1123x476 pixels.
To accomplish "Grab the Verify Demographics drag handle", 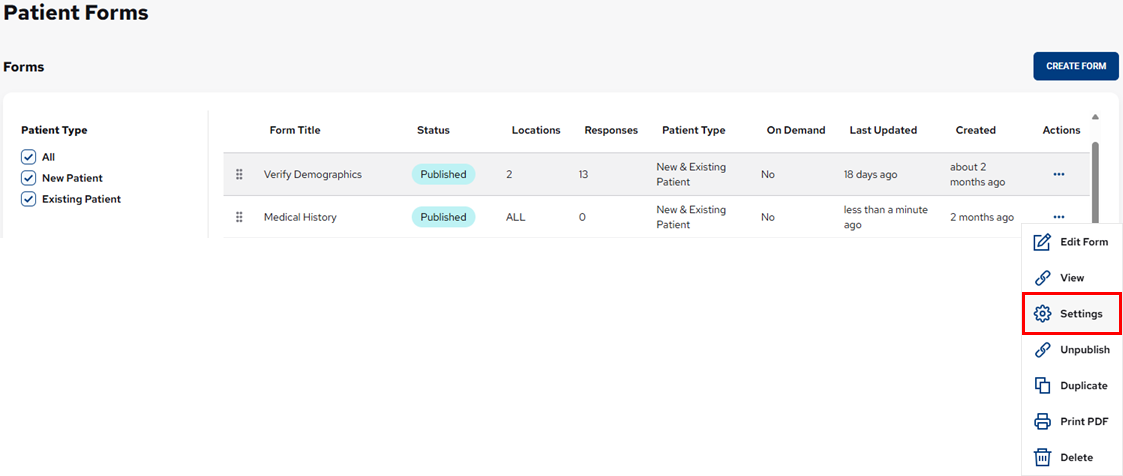I will click(239, 174).
